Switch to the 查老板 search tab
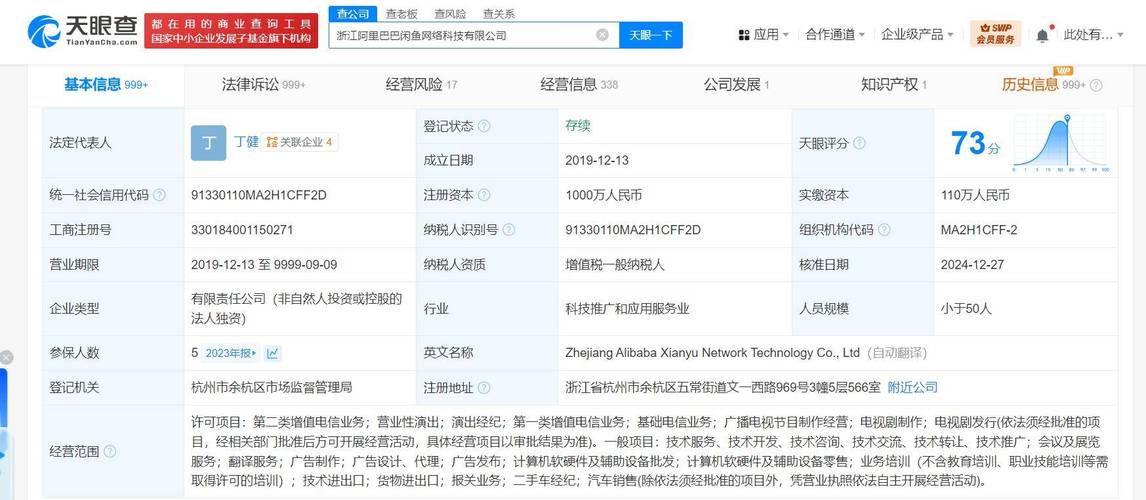The height and width of the screenshot is (500, 1146). [401, 14]
